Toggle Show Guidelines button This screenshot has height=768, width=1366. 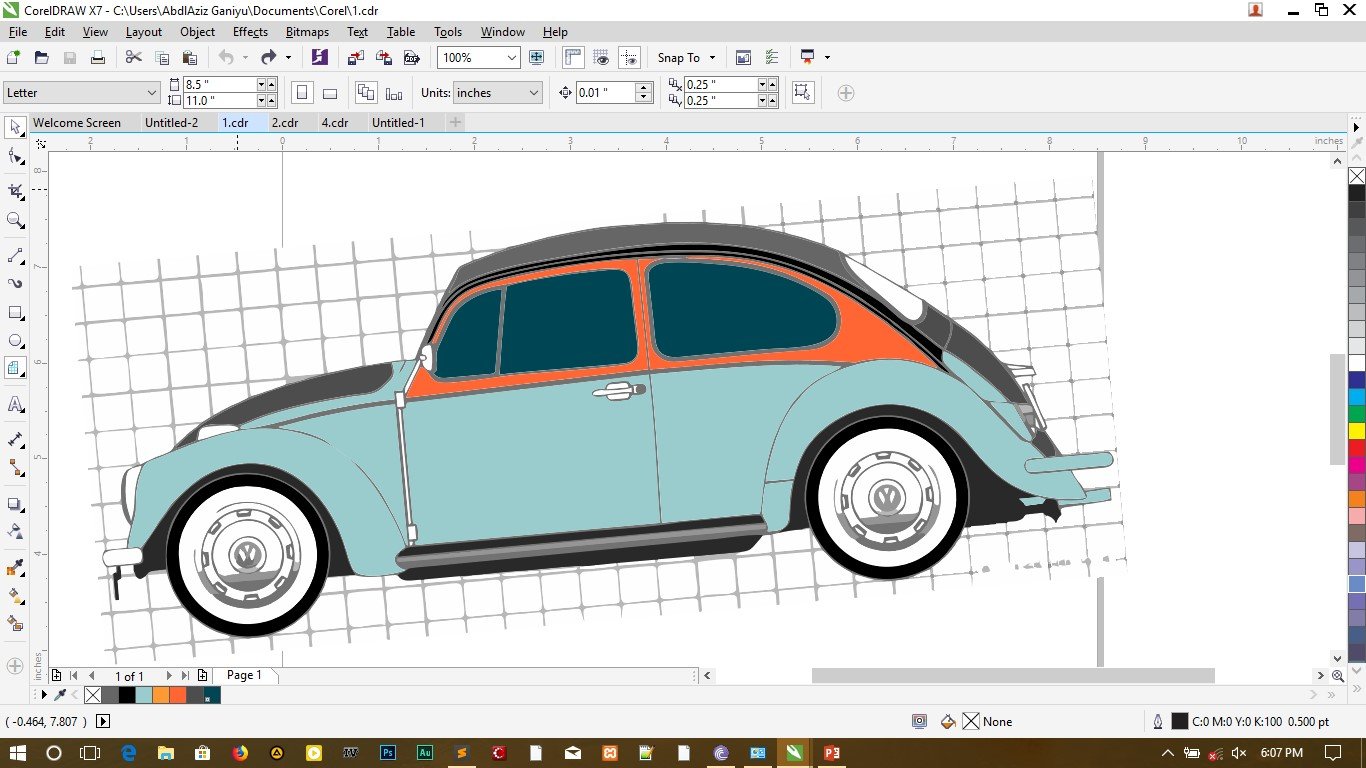(629, 58)
